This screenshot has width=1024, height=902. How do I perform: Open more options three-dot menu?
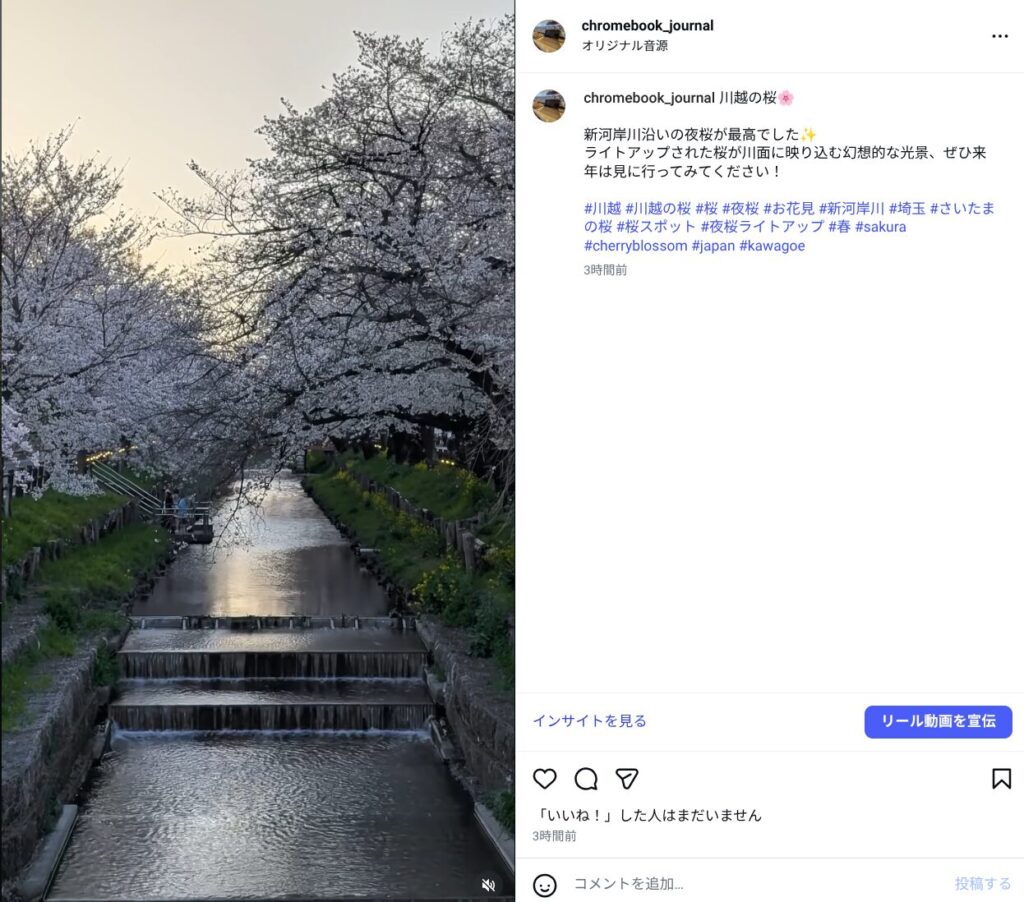click(x=1000, y=36)
